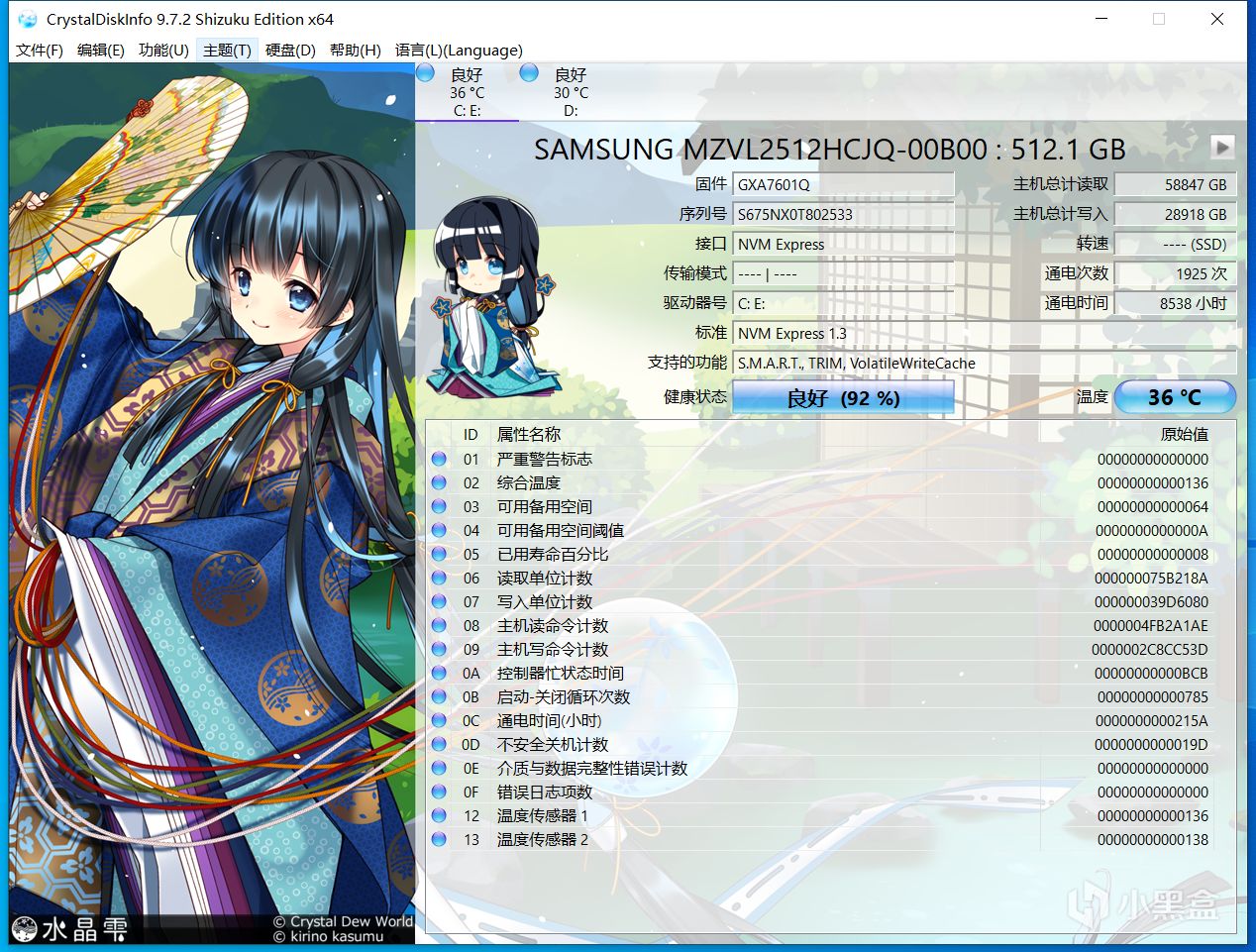The height and width of the screenshot is (952, 1256).
Task: Select the 已用寿命百分比 attribute row text
Action: pyautogui.click(x=553, y=554)
